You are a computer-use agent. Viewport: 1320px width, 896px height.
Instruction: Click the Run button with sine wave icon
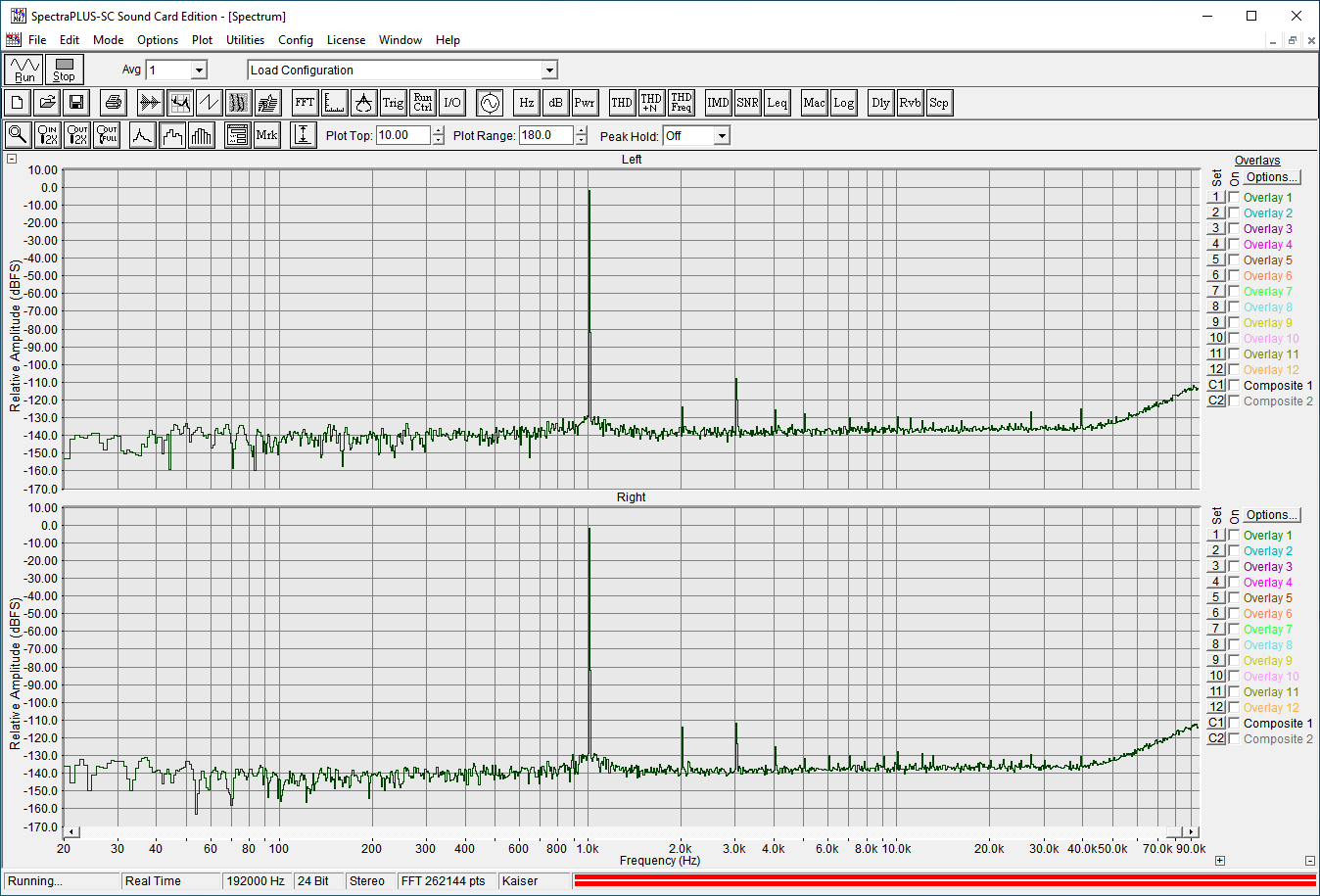[24, 70]
